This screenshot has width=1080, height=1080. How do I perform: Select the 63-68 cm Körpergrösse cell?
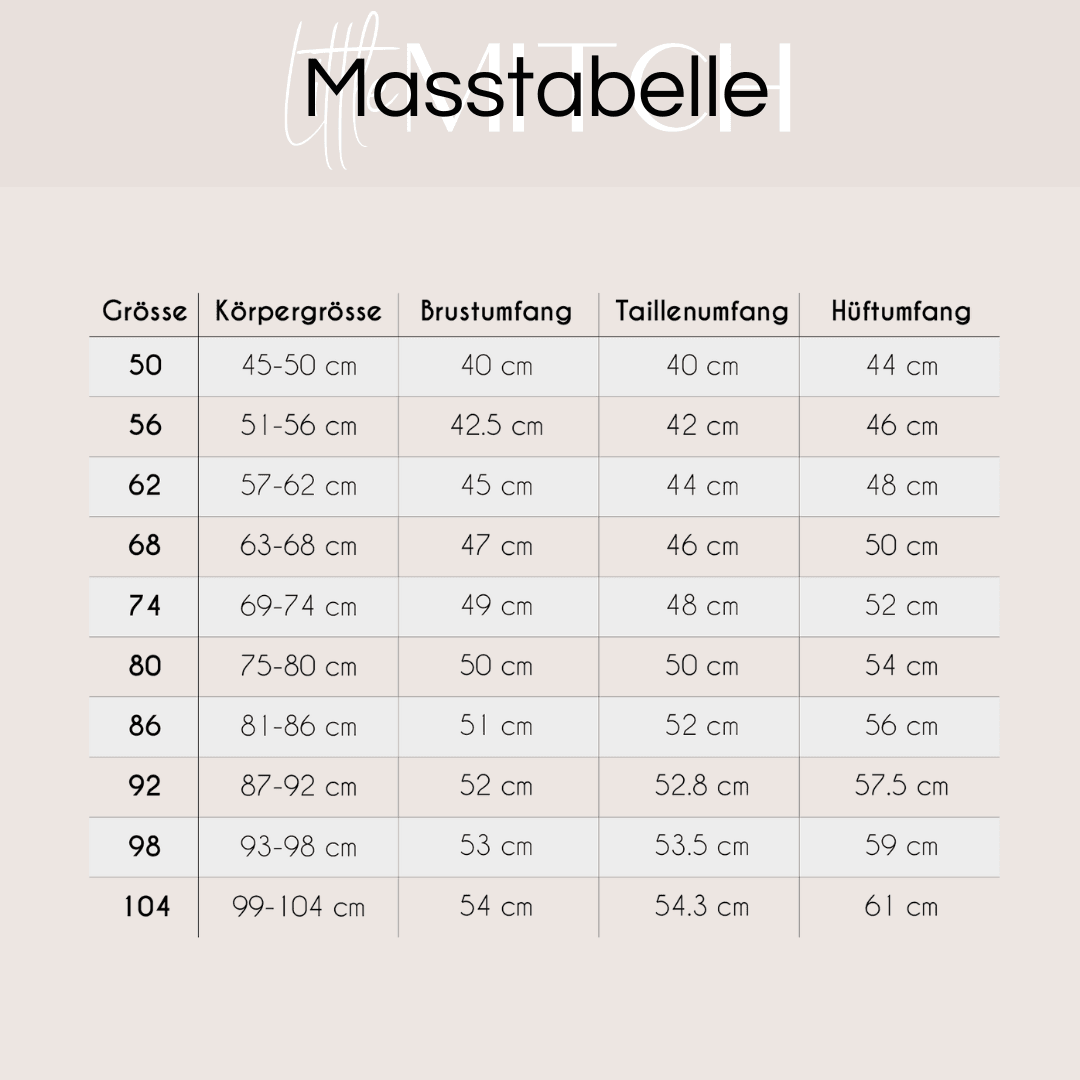pyautogui.click(x=298, y=546)
